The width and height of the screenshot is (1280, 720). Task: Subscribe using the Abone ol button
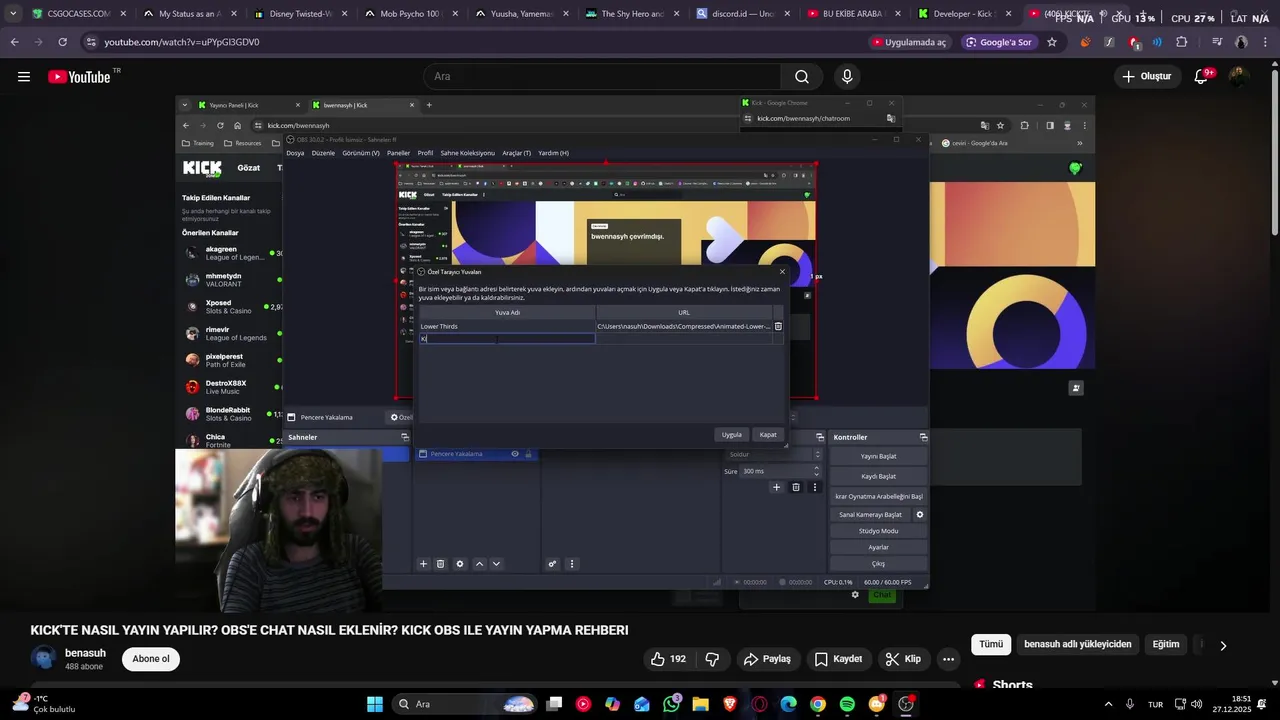coord(151,659)
